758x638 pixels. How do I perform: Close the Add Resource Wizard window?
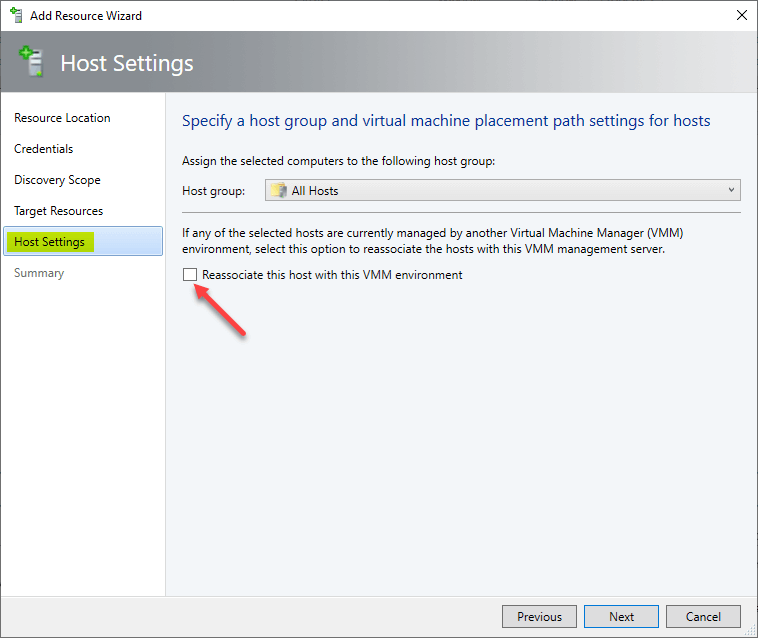pos(742,15)
